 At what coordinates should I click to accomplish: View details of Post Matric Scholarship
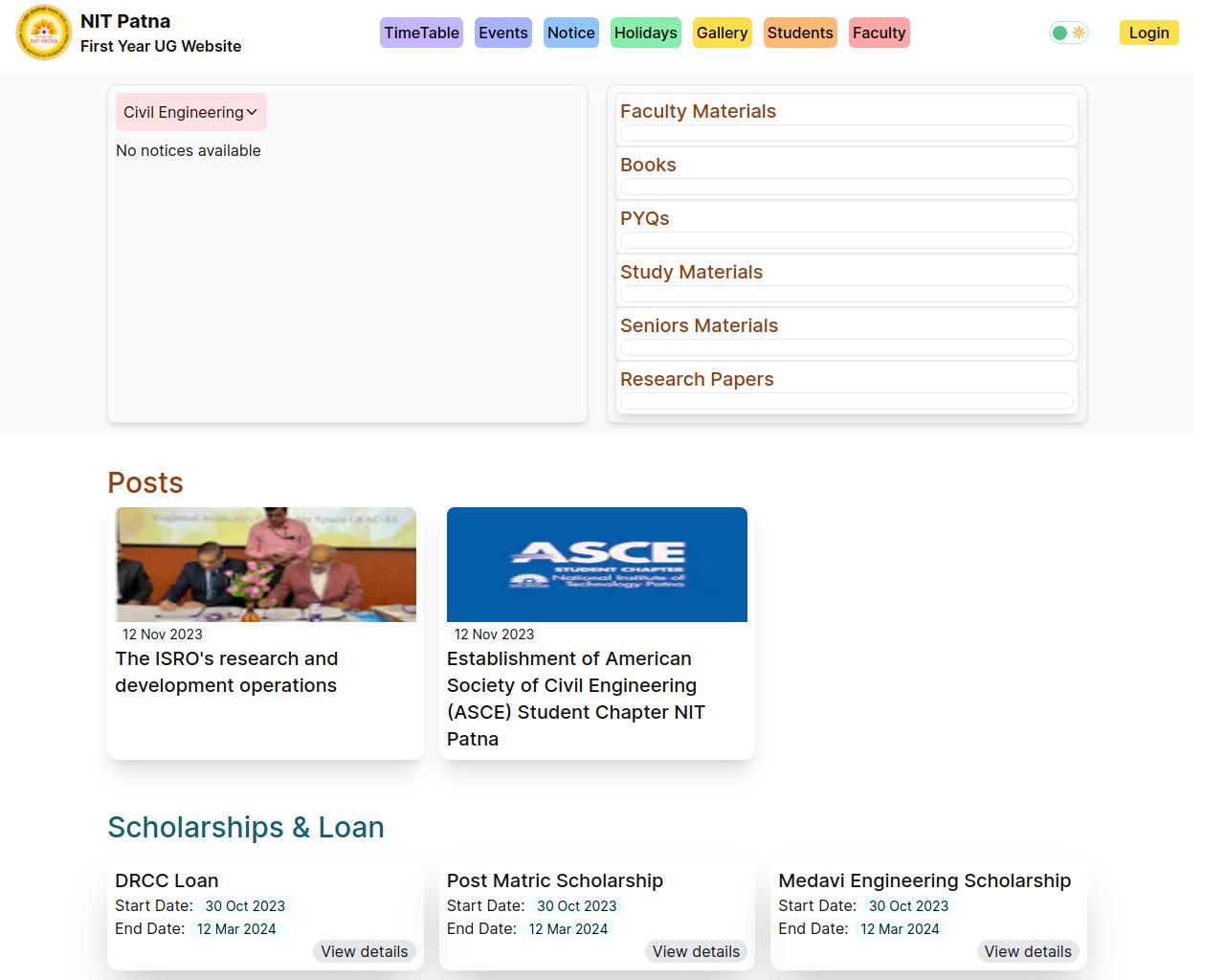697,951
